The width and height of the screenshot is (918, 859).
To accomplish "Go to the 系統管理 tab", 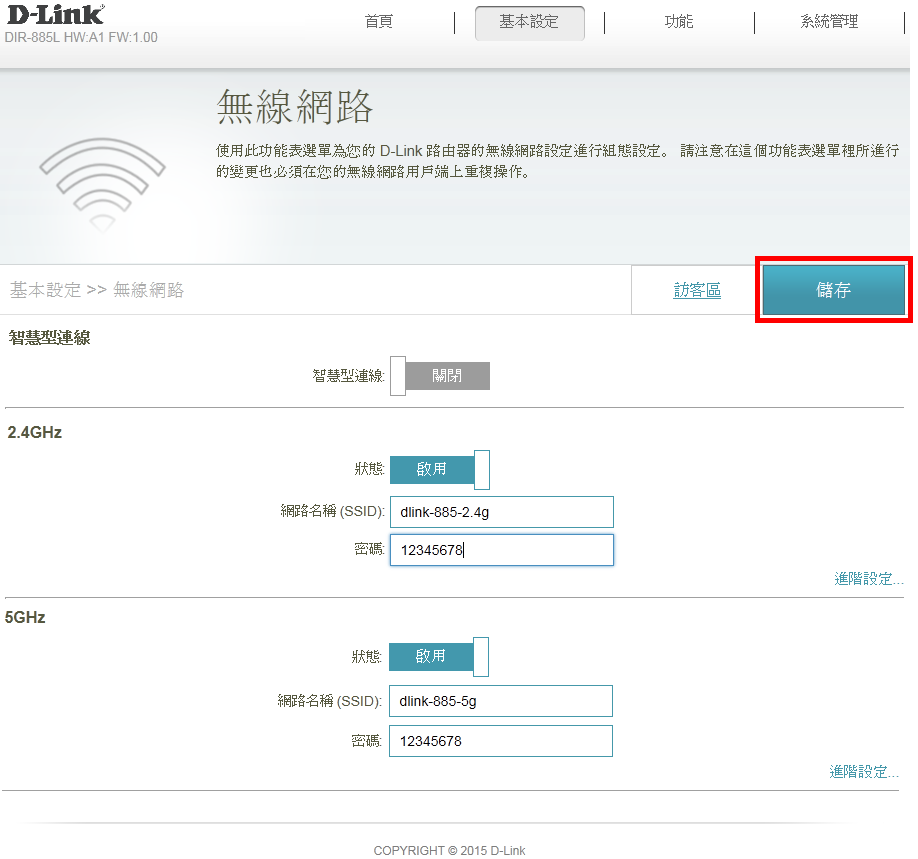I will point(828,22).
